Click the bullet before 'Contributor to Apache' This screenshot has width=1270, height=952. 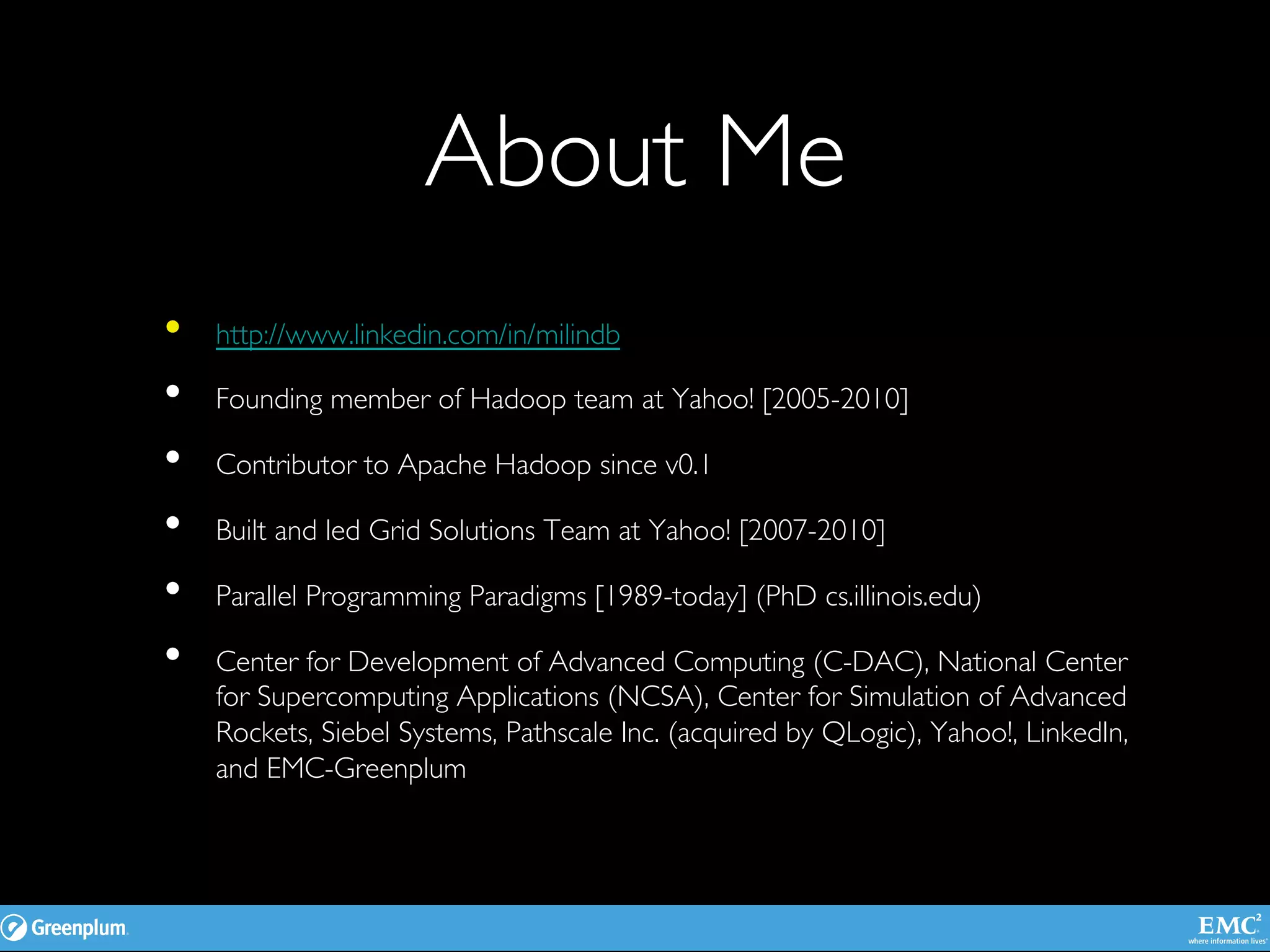(173, 457)
